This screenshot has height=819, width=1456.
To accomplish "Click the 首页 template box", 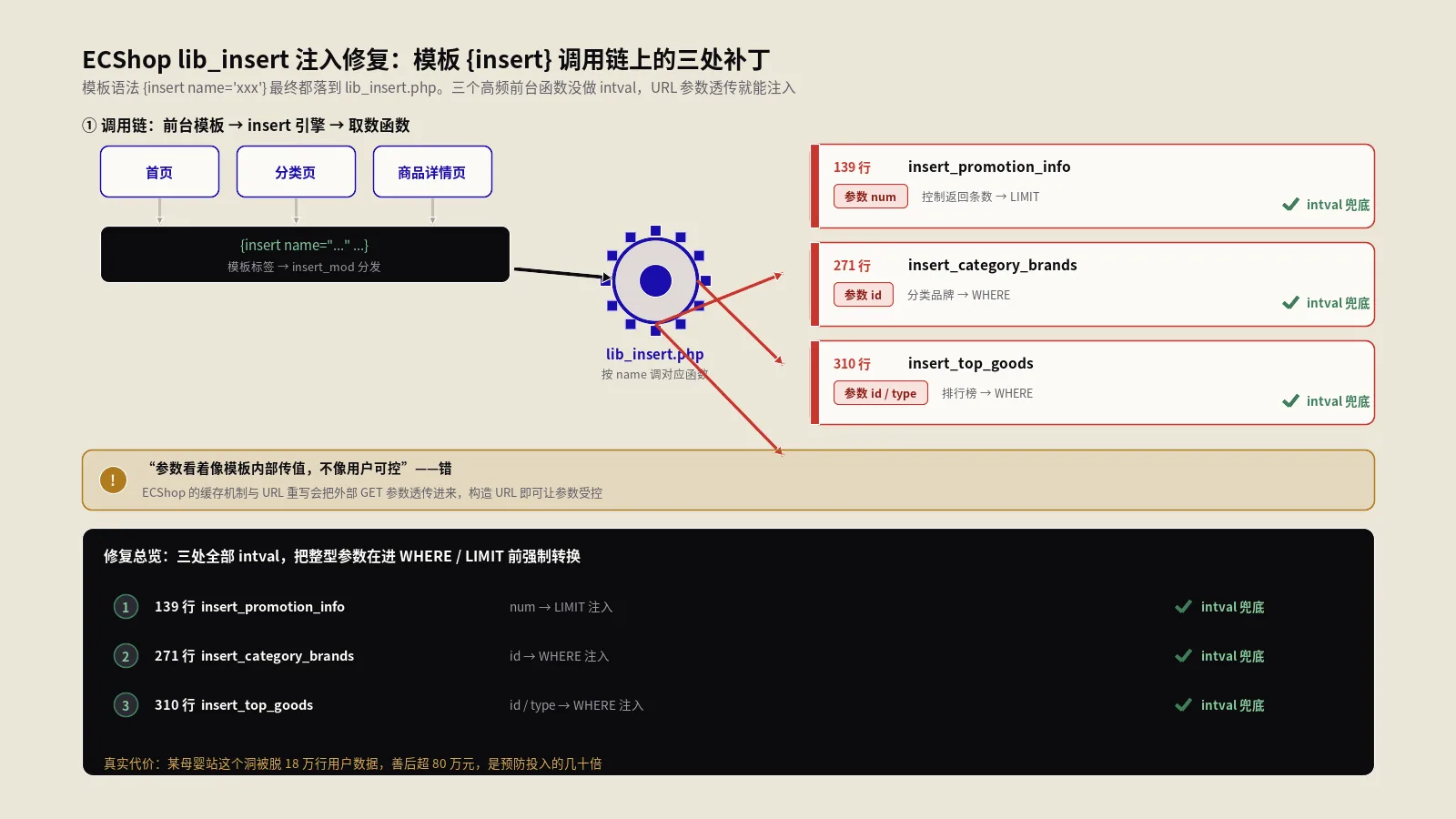I will [x=159, y=171].
